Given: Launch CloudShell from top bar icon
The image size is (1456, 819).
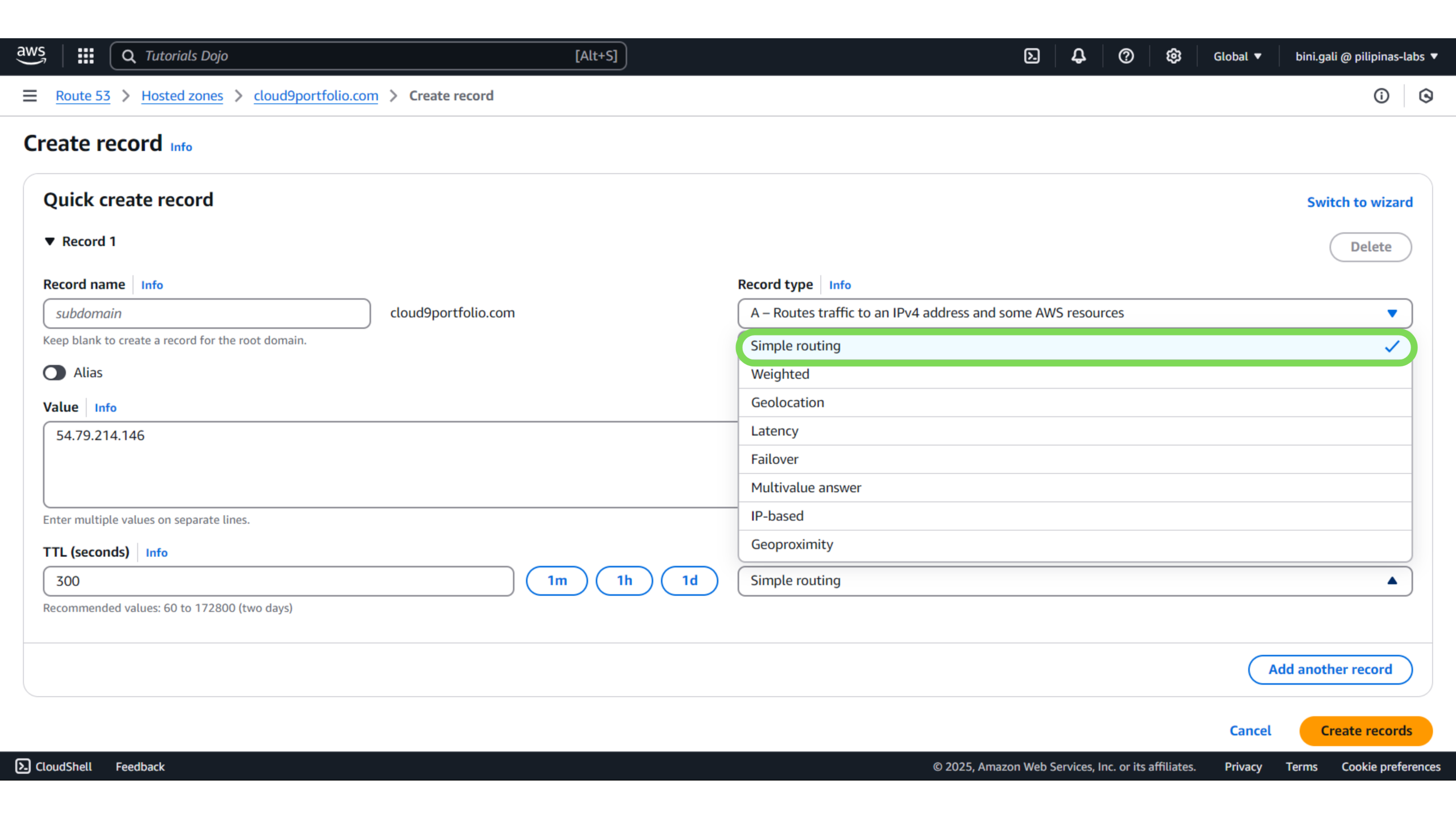Looking at the screenshot, I should click(x=1032, y=56).
